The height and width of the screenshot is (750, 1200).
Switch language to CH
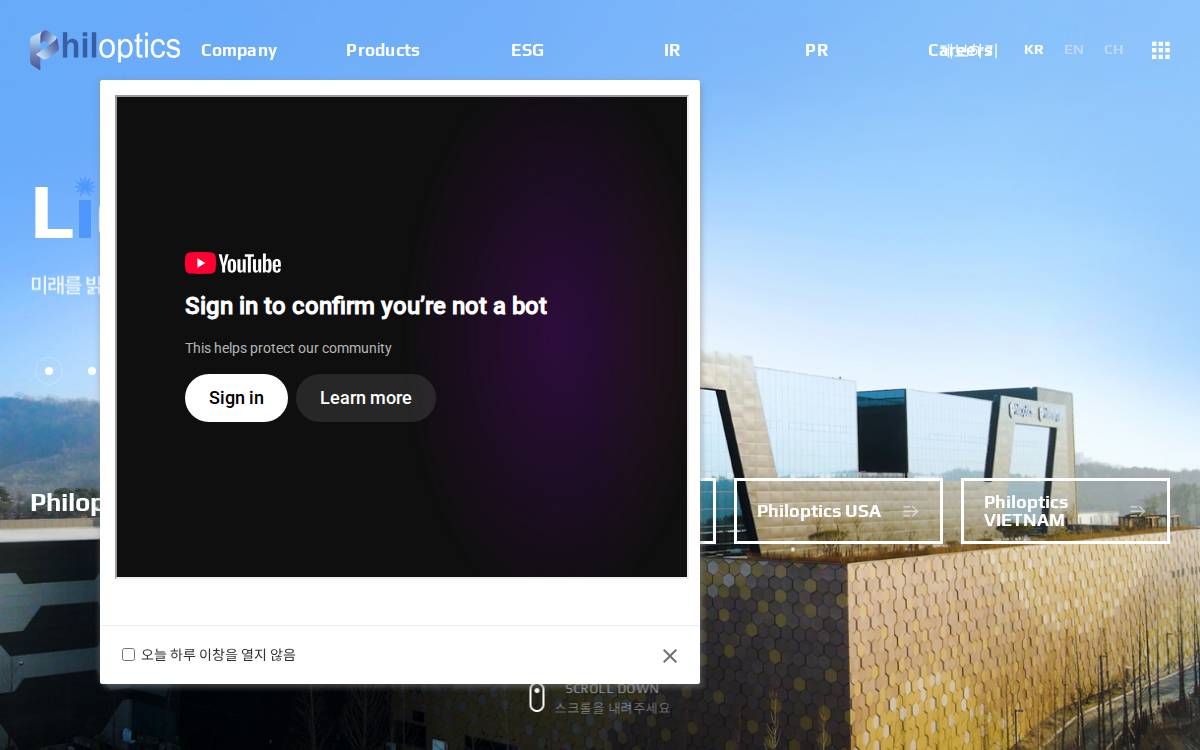1114,50
